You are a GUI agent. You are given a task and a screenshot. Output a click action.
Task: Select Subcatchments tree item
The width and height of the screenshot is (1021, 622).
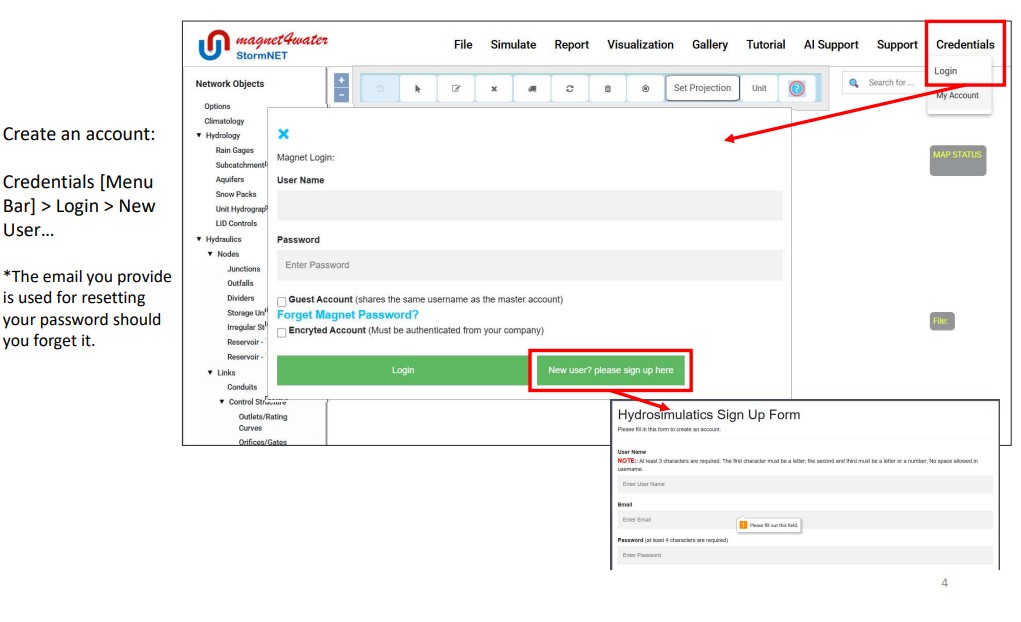(241, 165)
